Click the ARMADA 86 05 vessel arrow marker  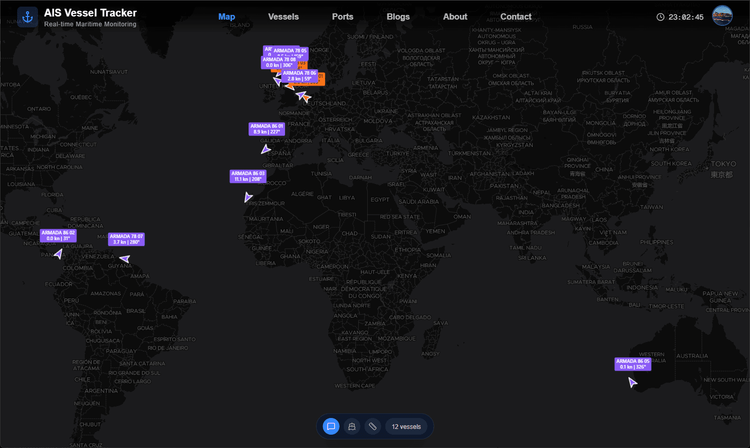tap(632, 382)
